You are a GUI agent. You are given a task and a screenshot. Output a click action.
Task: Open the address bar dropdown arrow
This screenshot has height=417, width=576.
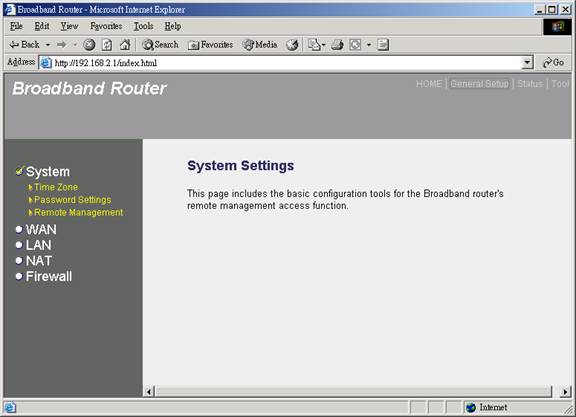pyautogui.click(x=527, y=63)
